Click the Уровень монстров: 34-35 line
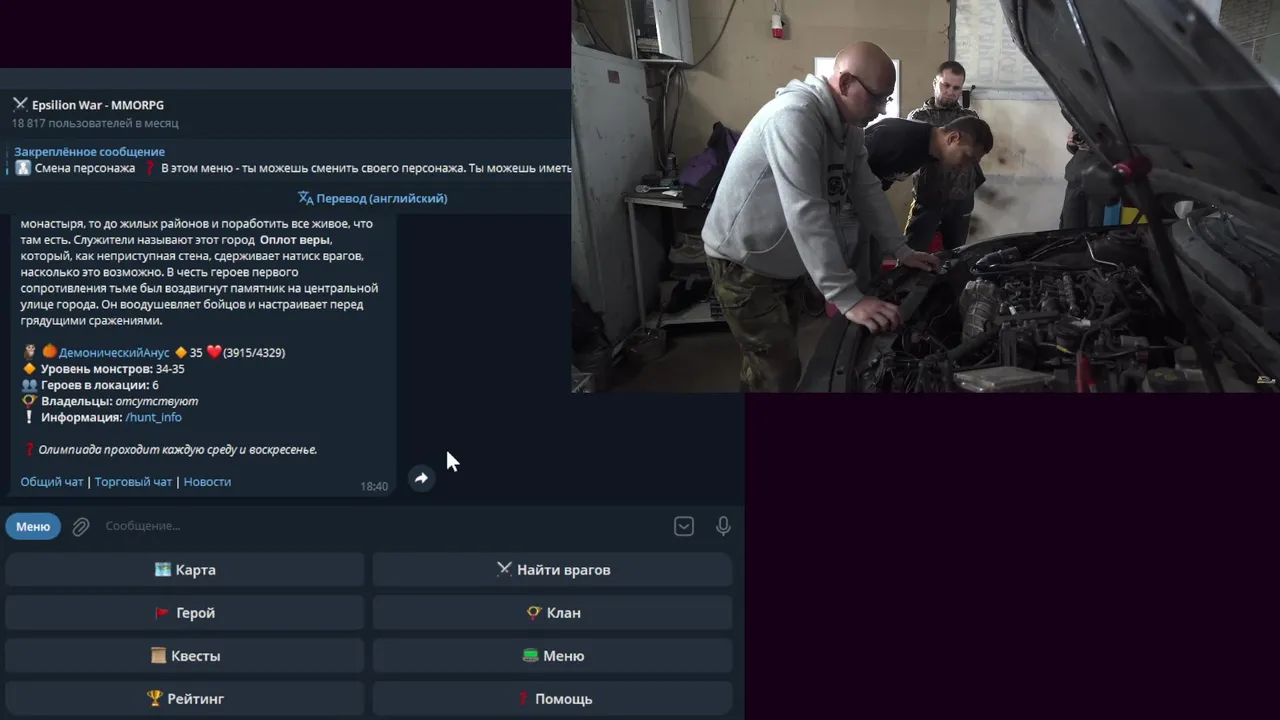Screen dimensions: 1280x720 [103, 369]
